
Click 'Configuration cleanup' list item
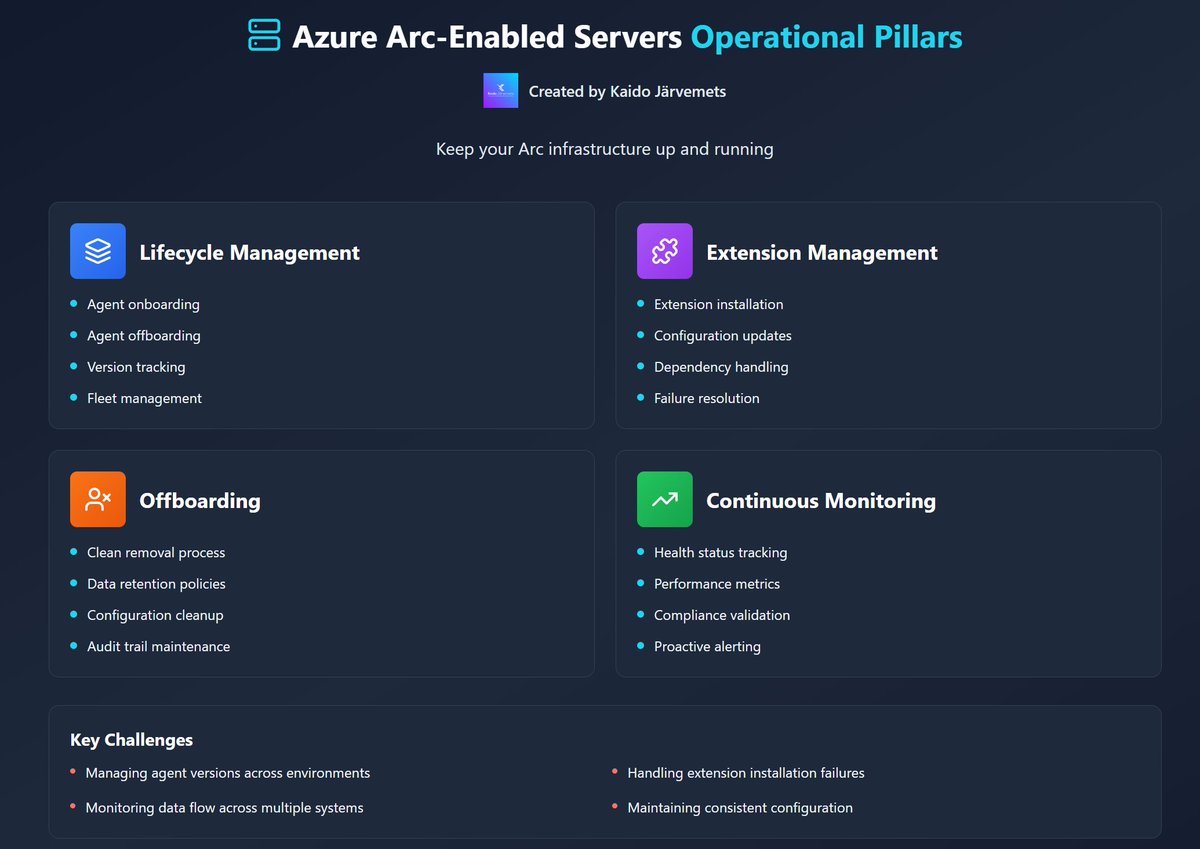(x=155, y=615)
